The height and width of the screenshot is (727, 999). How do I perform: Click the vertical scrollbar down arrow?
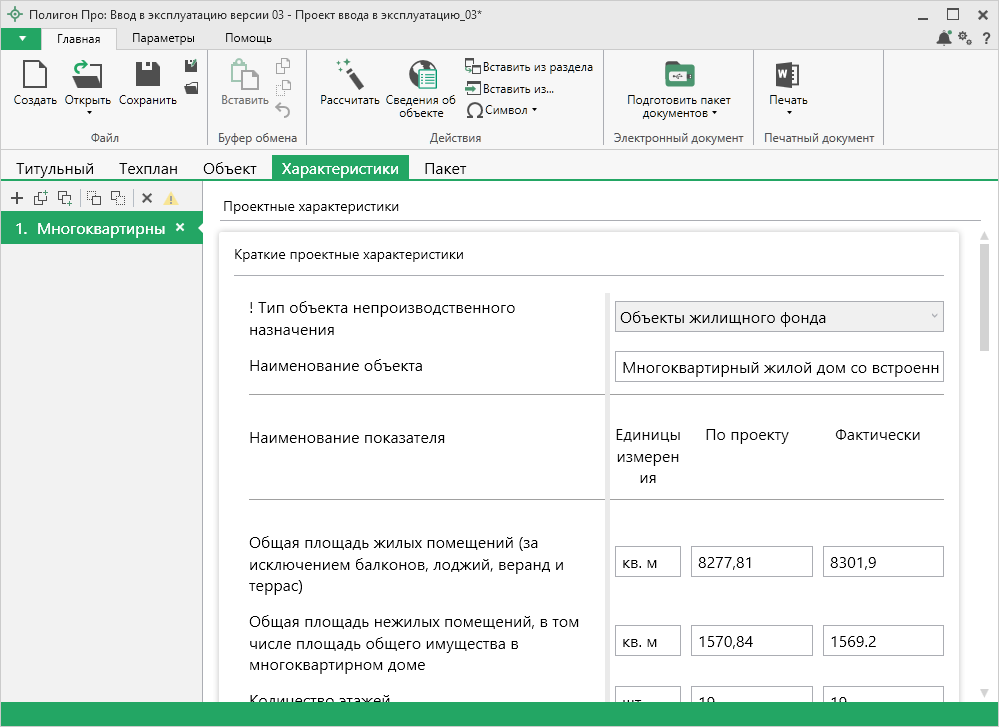pos(984,692)
